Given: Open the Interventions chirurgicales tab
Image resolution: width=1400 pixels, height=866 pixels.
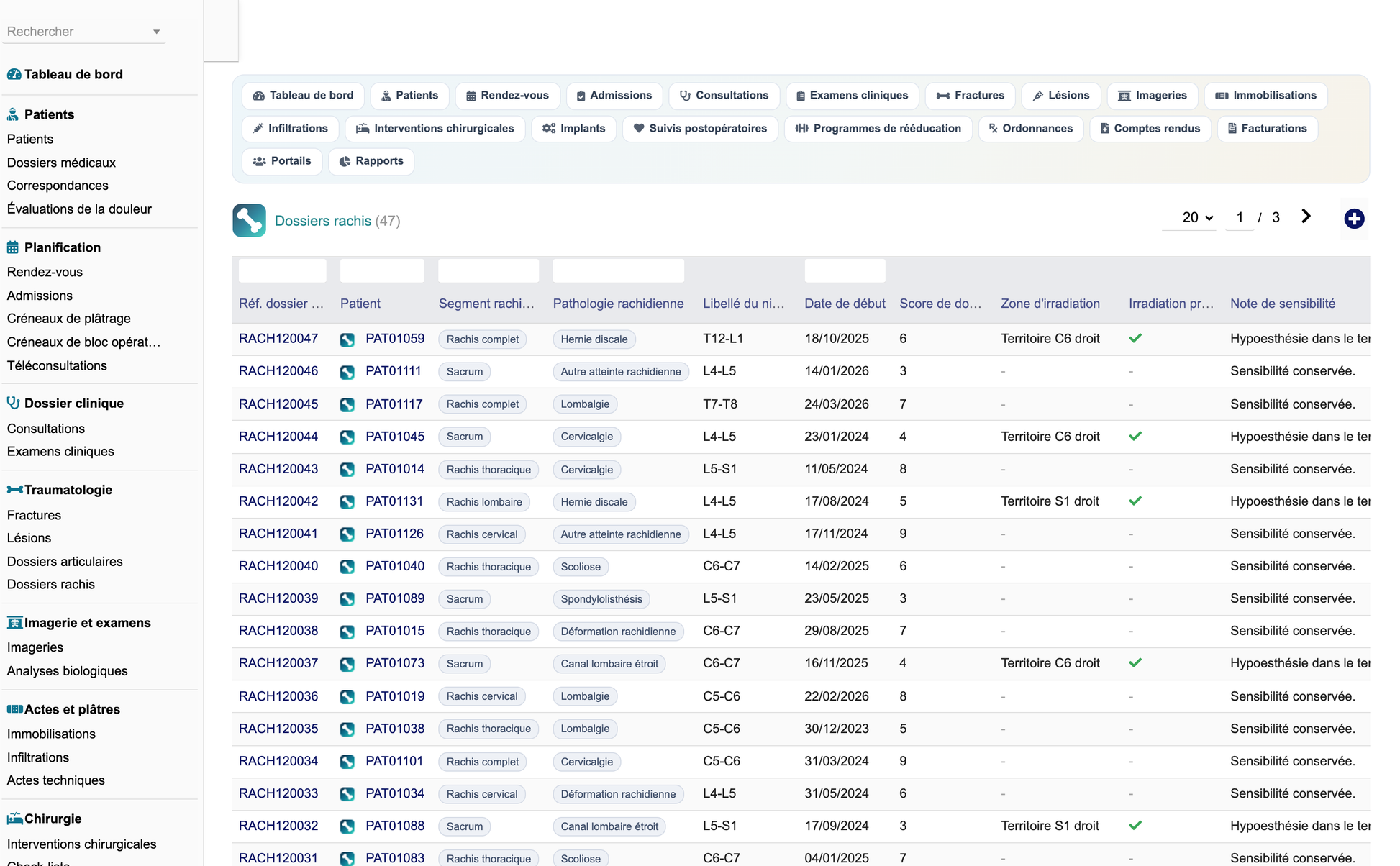Looking at the screenshot, I should (435, 129).
